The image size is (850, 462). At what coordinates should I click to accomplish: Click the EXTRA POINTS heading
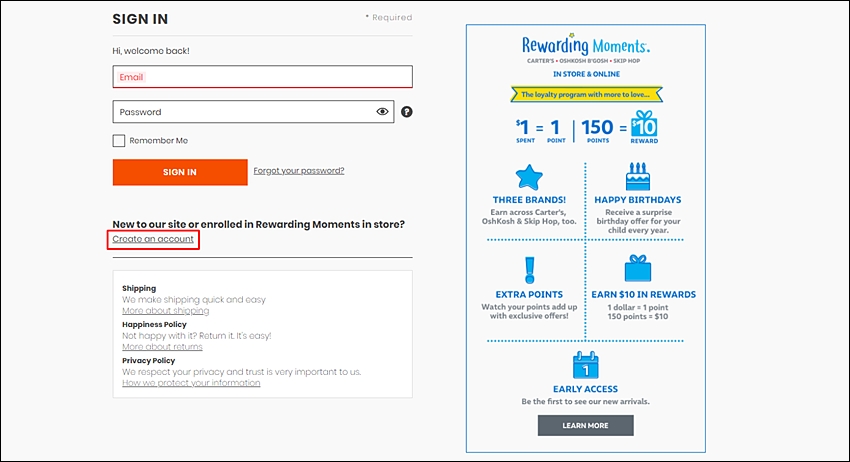click(529, 294)
